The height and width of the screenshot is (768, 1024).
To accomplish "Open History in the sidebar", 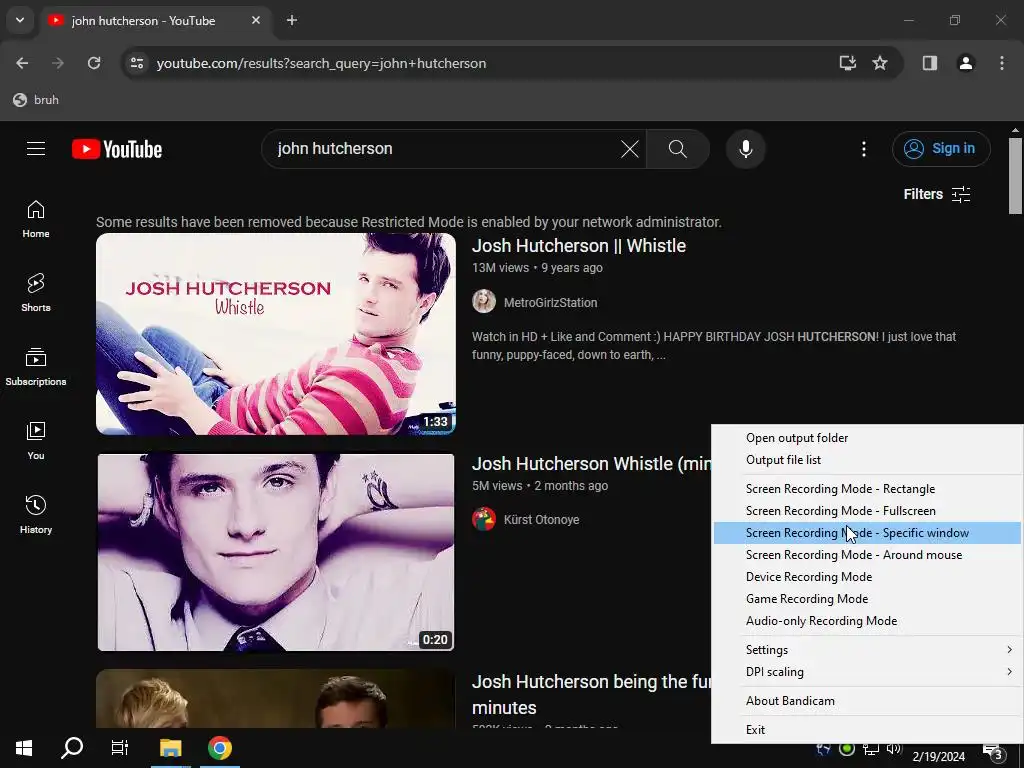I will coord(36,515).
